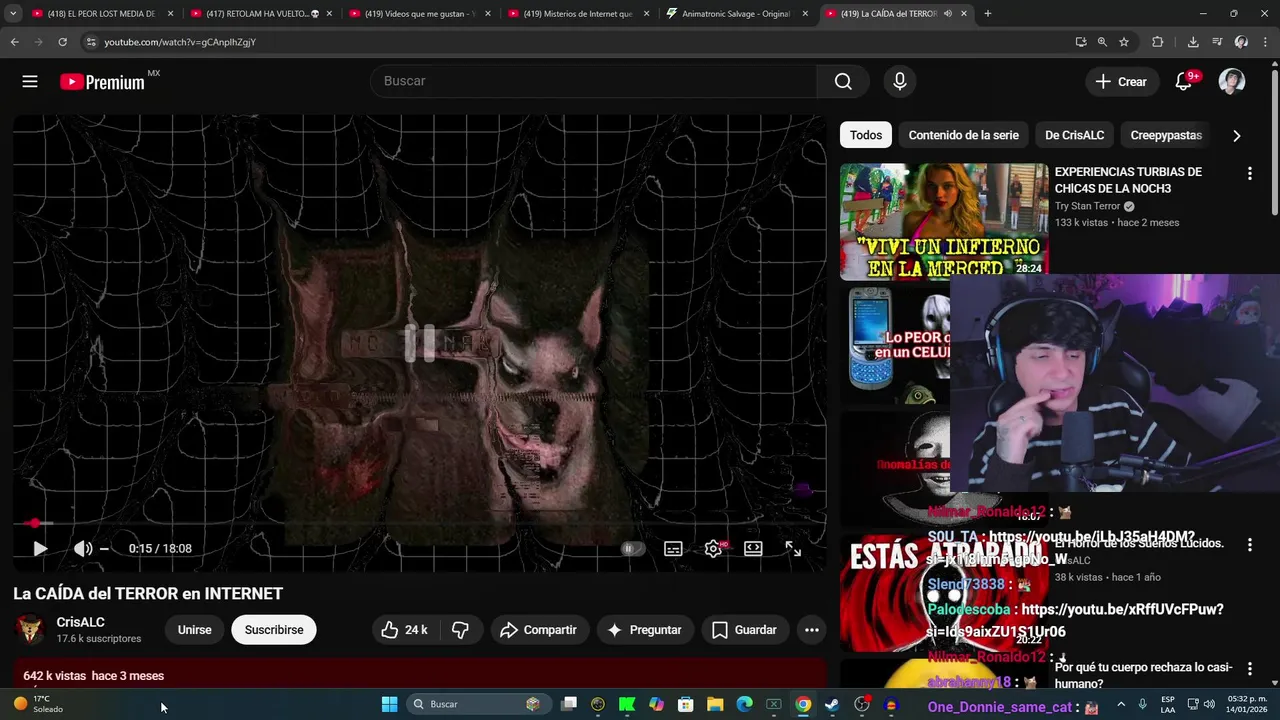Open site information icon in address bar
The height and width of the screenshot is (720, 1280).
[x=91, y=42]
